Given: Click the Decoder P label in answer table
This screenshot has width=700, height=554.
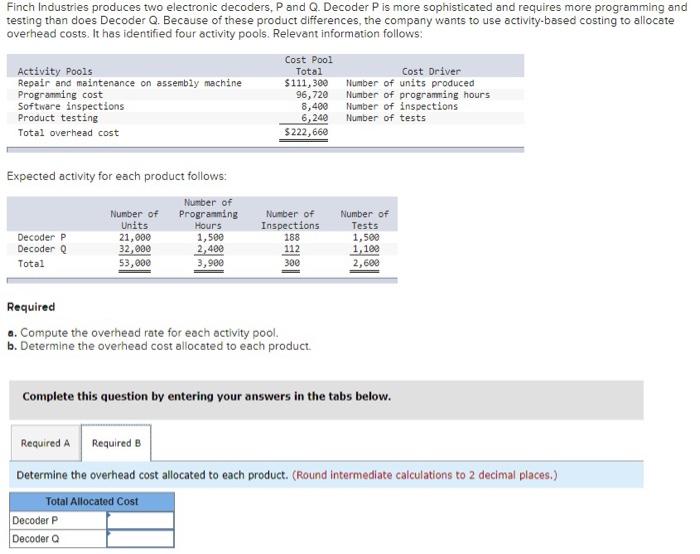Looking at the screenshot, I should 35,521.
